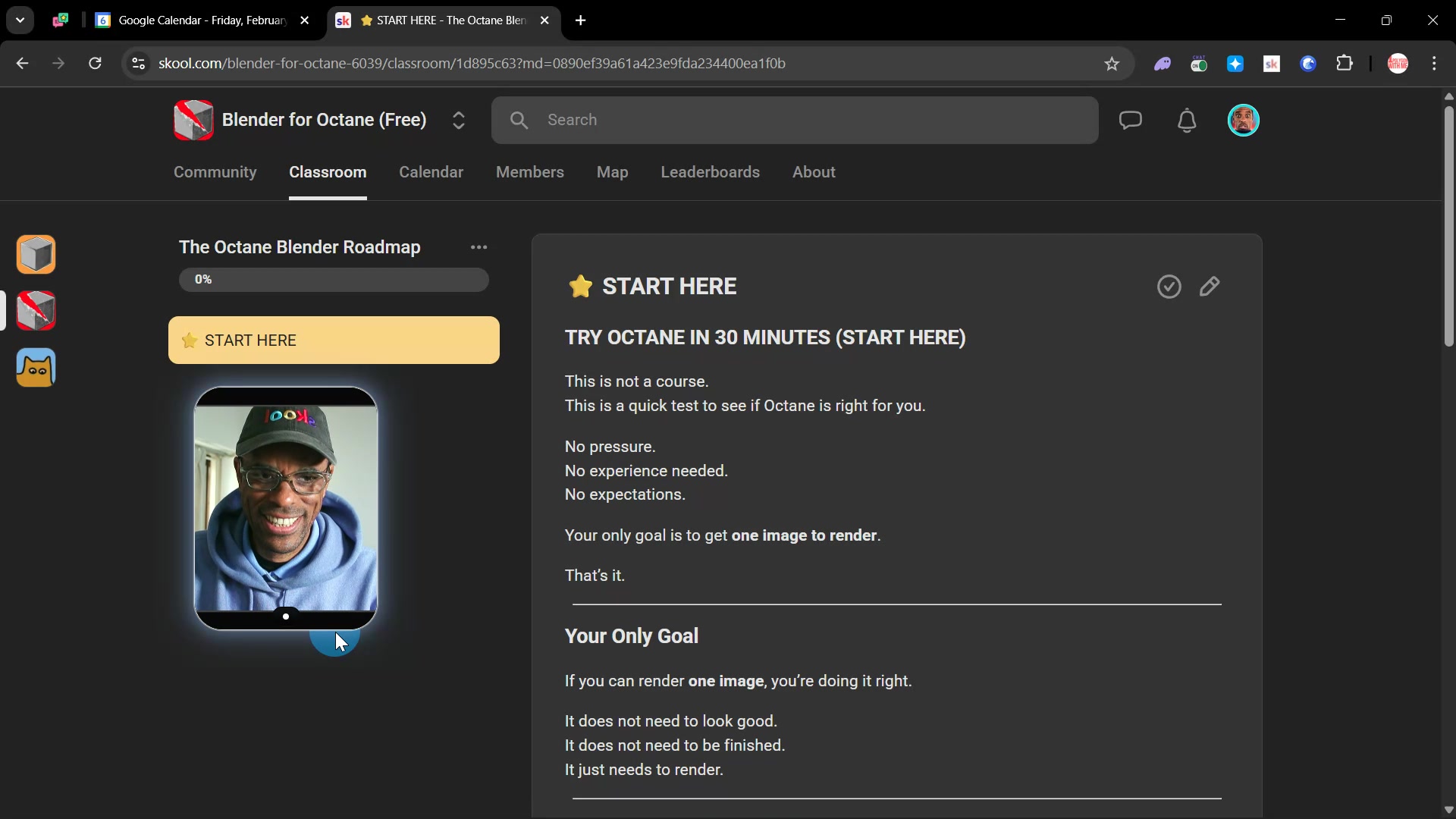Go to the Leaderboards tab
The image size is (1456, 819).
pos(710,172)
